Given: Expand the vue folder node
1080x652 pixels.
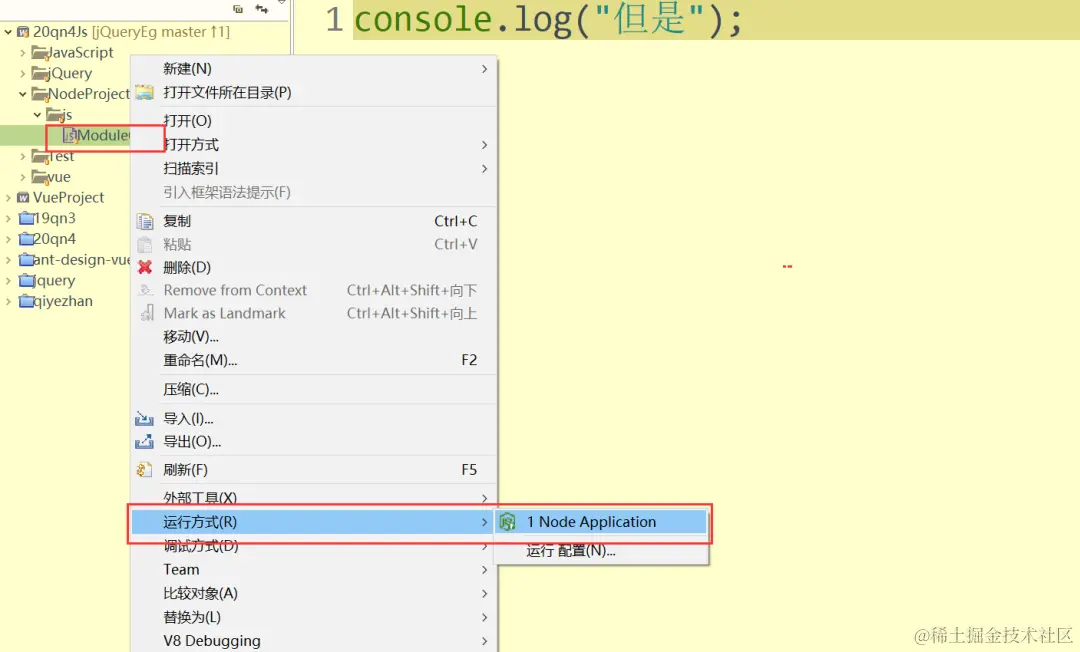Looking at the screenshot, I should click(23, 177).
